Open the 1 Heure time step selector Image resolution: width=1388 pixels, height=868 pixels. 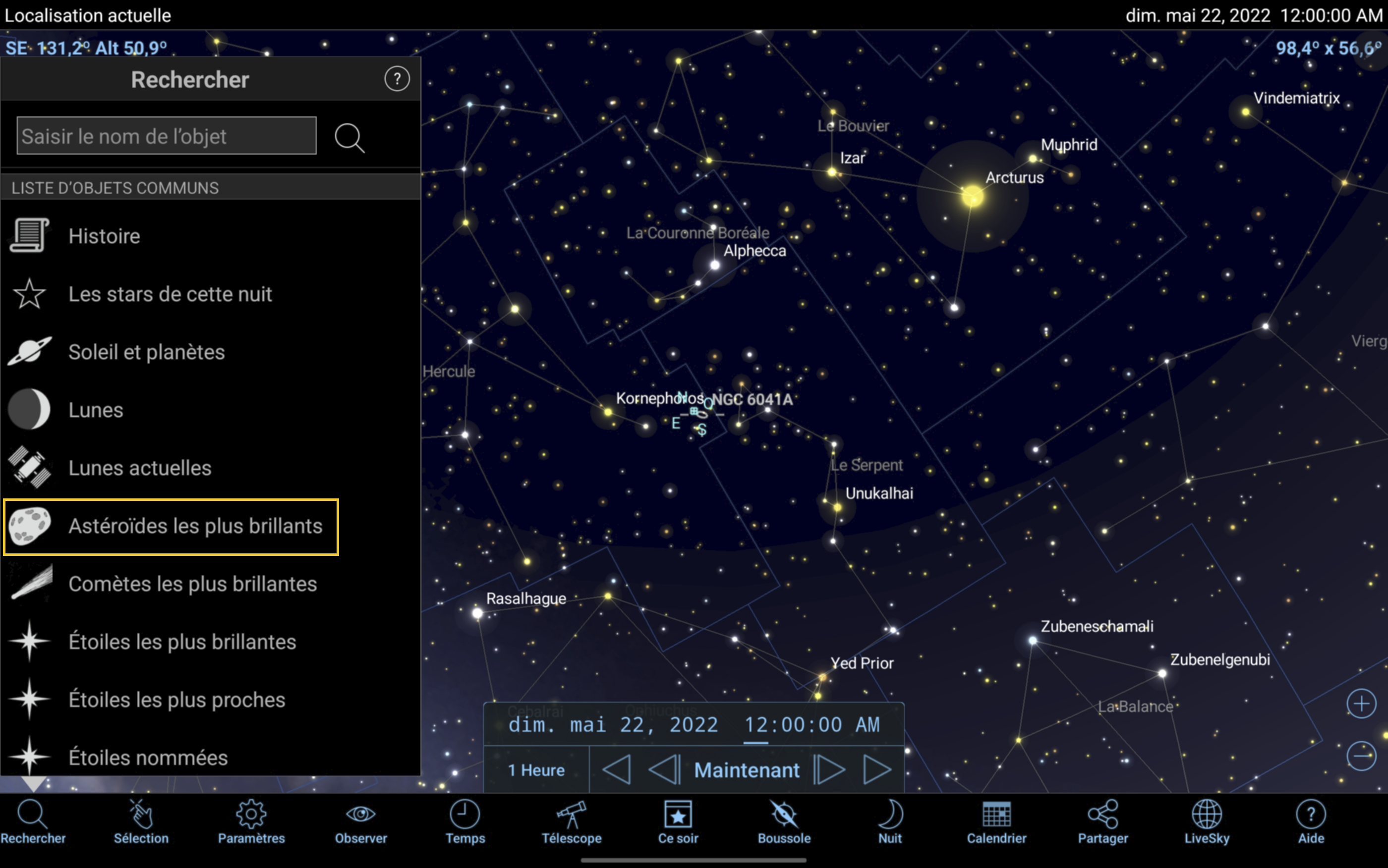(536, 770)
